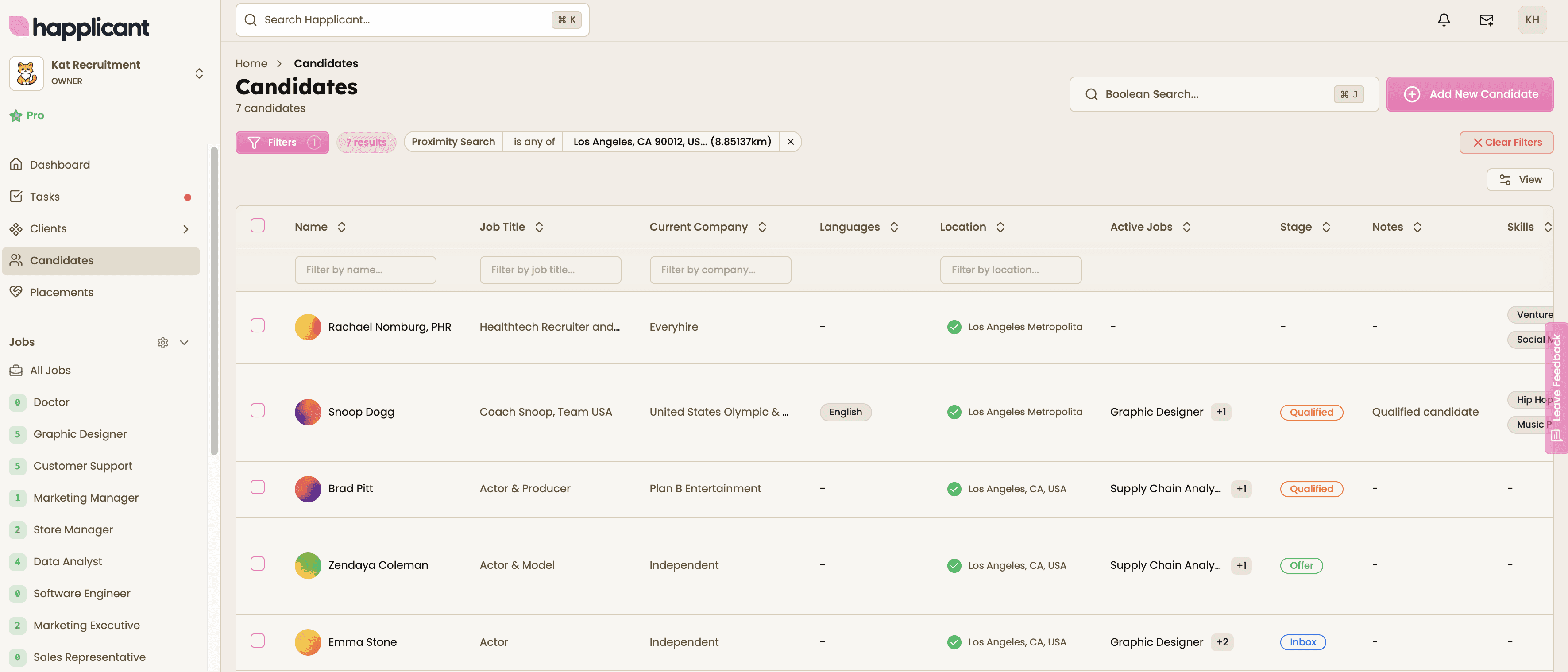Sort by the Stage column
This screenshot has width=1568, height=672.
click(x=1326, y=227)
